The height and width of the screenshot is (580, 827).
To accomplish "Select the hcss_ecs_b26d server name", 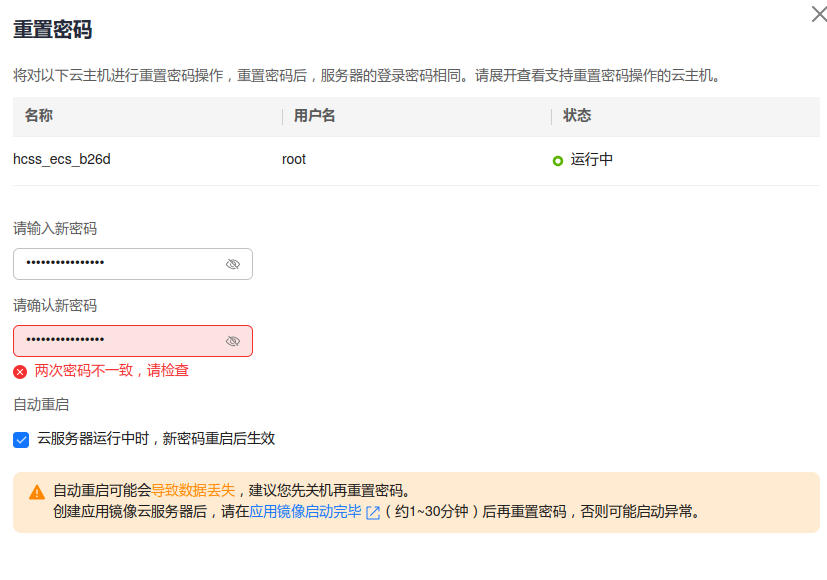I will click(x=62, y=159).
